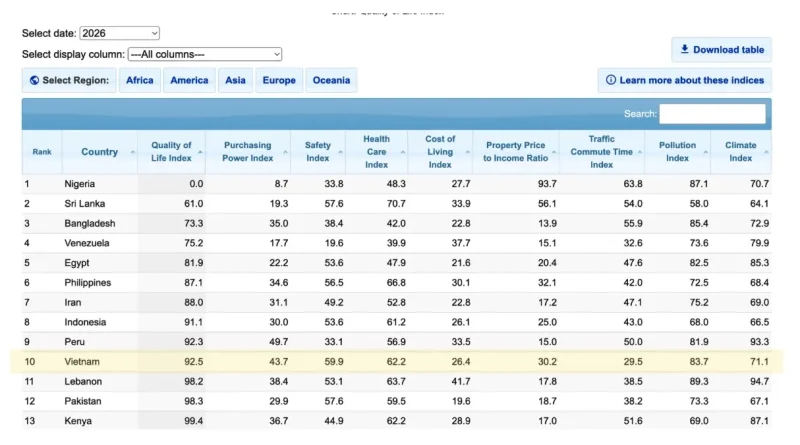This screenshot has height=445, width=800.
Task: Sort by Quality of Life Index
Action: click(171, 152)
